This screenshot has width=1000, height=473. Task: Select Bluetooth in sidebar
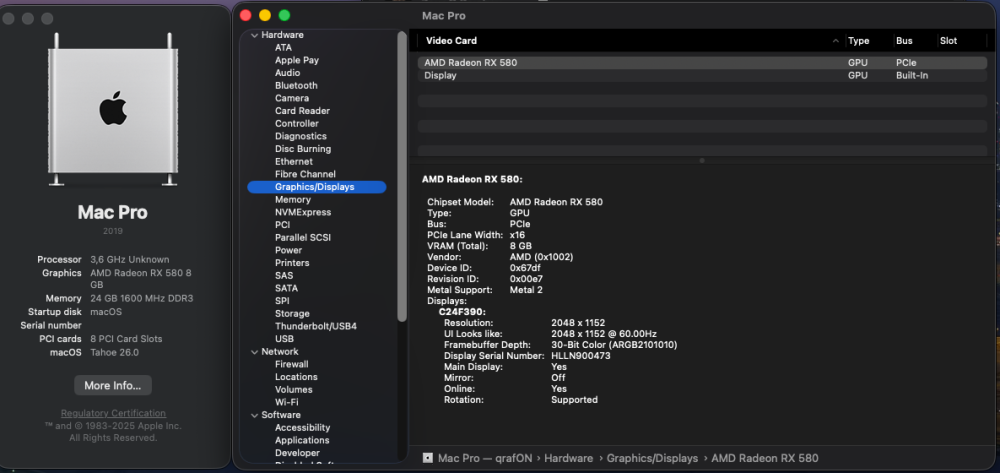pyautogui.click(x=296, y=85)
